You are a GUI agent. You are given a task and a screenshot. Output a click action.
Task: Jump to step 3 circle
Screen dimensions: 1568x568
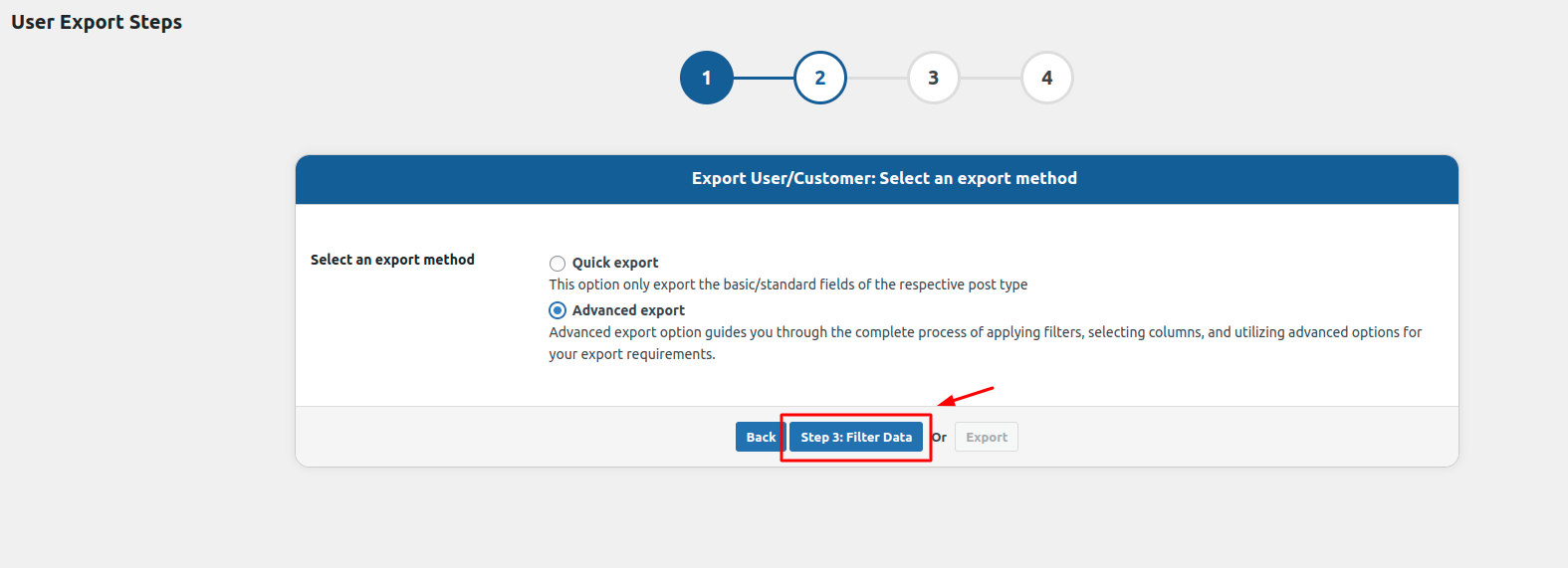tap(934, 78)
